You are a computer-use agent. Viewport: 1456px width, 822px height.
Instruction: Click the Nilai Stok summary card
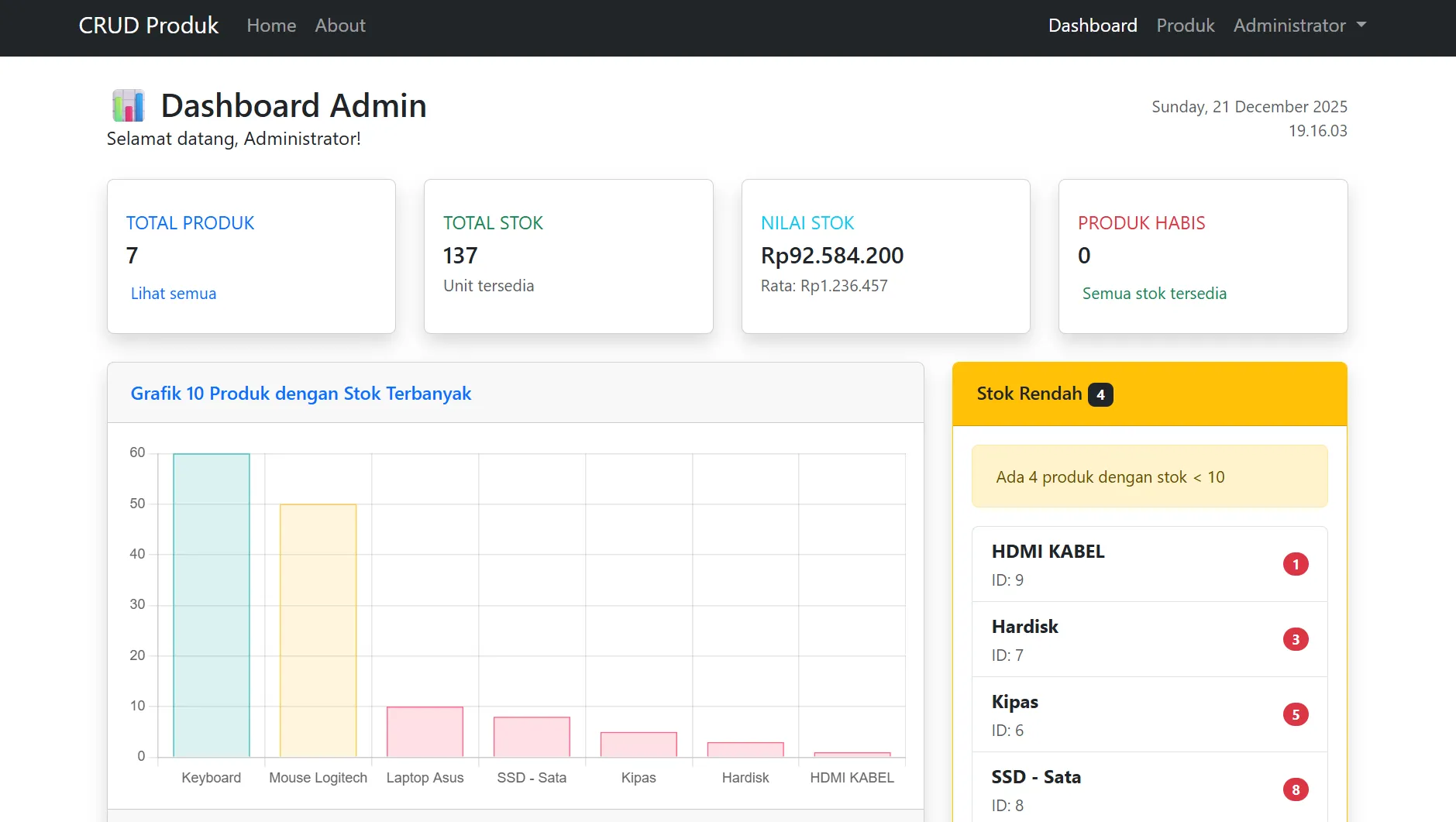[886, 256]
